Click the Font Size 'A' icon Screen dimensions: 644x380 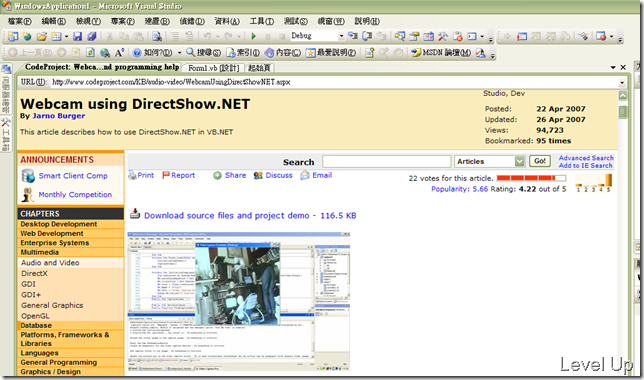(x=119, y=53)
